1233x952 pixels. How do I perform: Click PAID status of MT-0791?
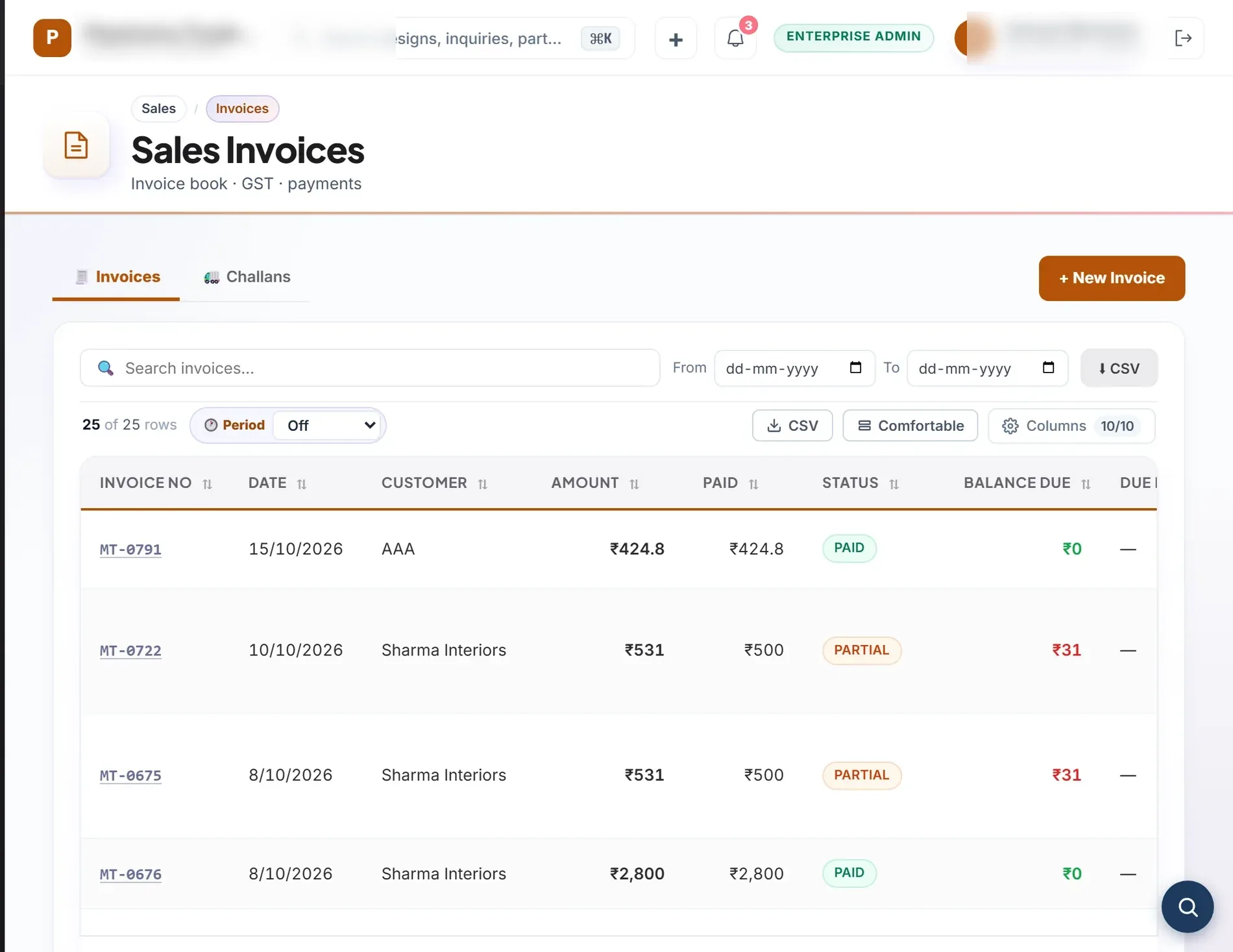[x=849, y=548]
